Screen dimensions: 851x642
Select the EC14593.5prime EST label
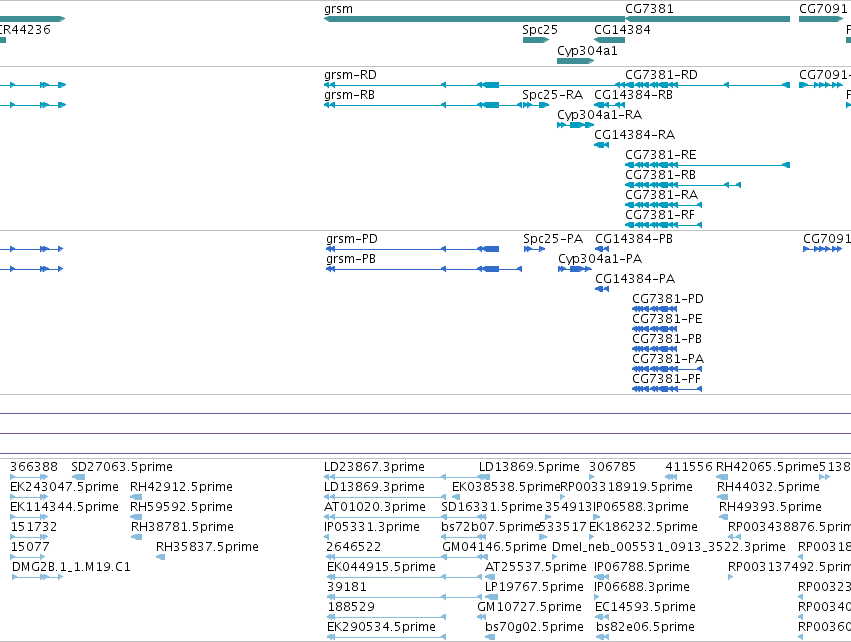click(645, 607)
